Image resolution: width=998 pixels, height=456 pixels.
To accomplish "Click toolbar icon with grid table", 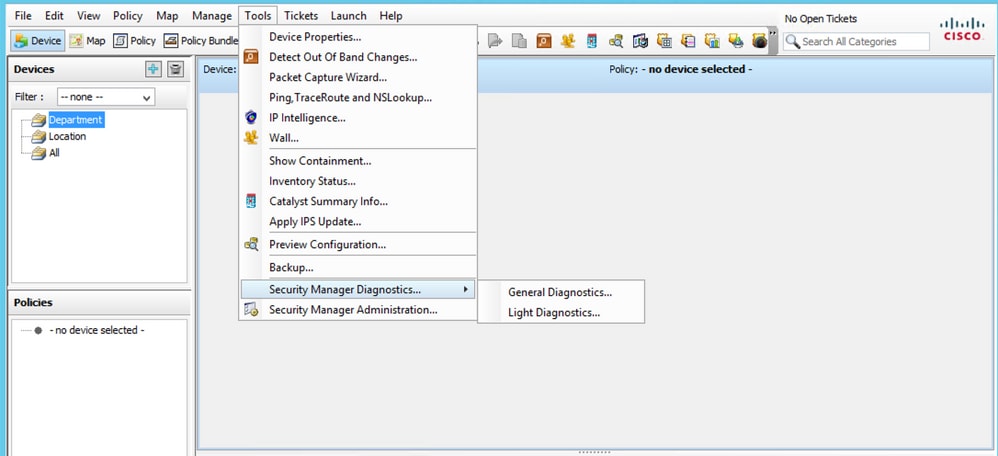I will [x=664, y=41].
